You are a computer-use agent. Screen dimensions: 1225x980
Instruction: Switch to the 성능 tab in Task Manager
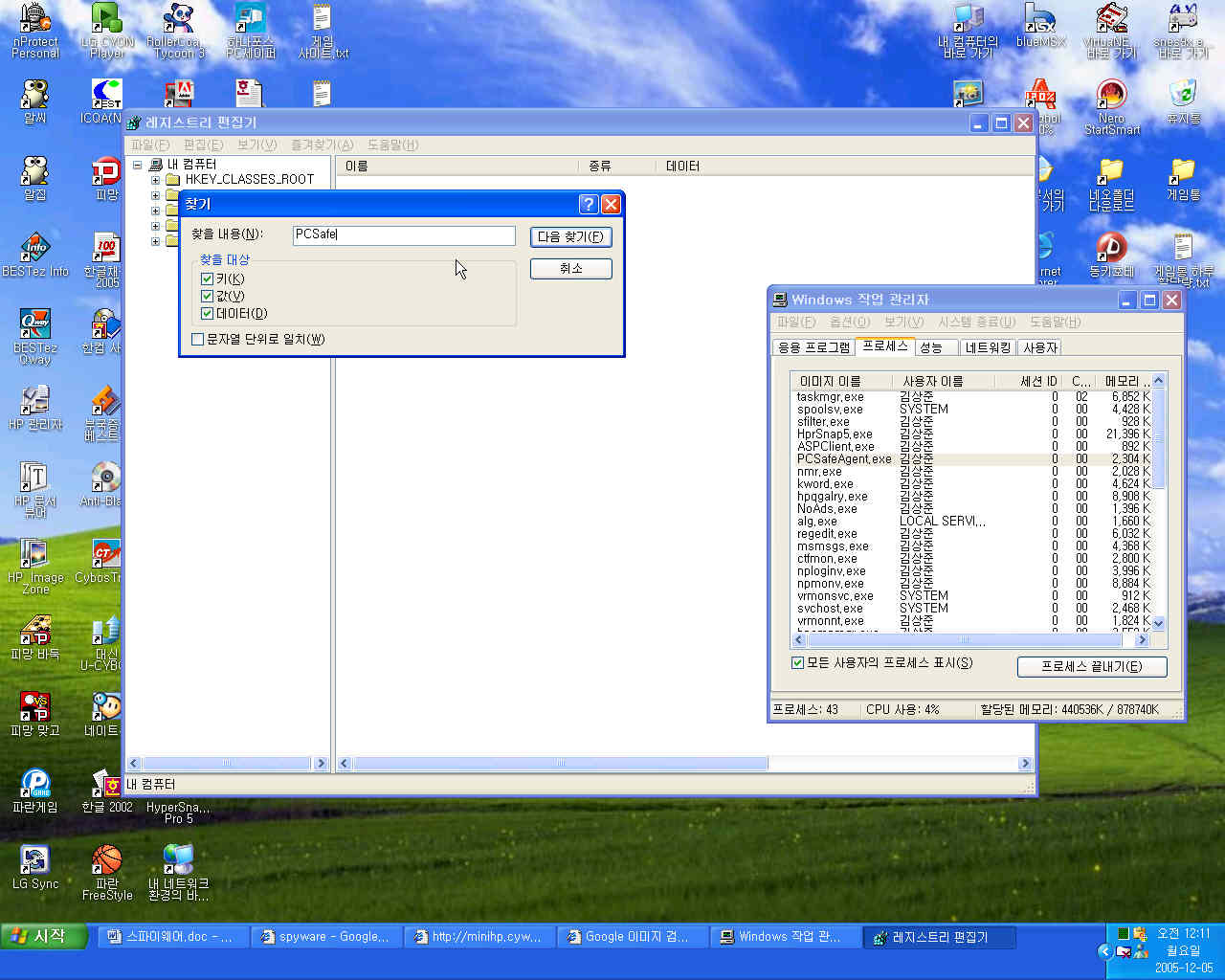(931, 347)
